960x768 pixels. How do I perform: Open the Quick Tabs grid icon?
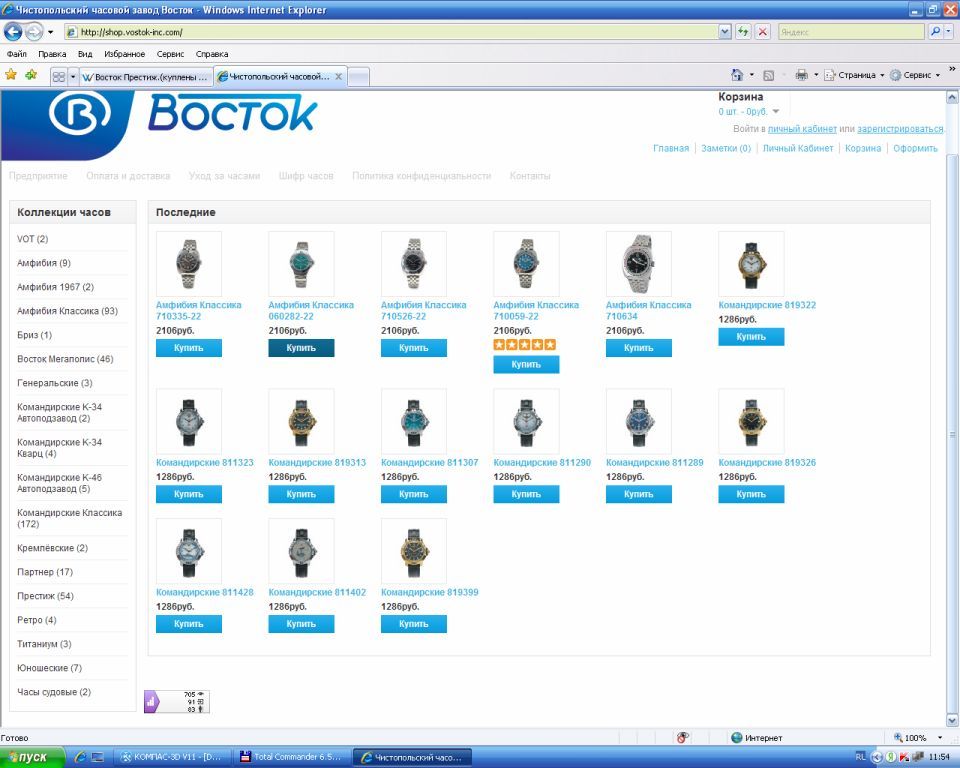59,77
